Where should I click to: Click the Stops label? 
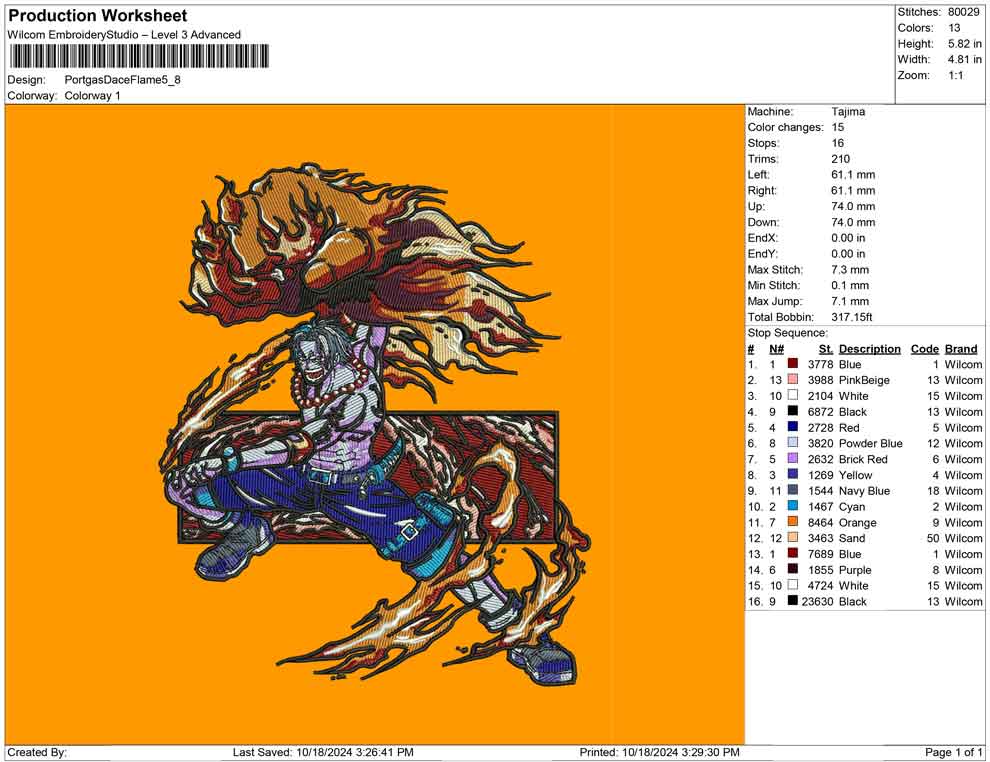[x=763, y=143]
